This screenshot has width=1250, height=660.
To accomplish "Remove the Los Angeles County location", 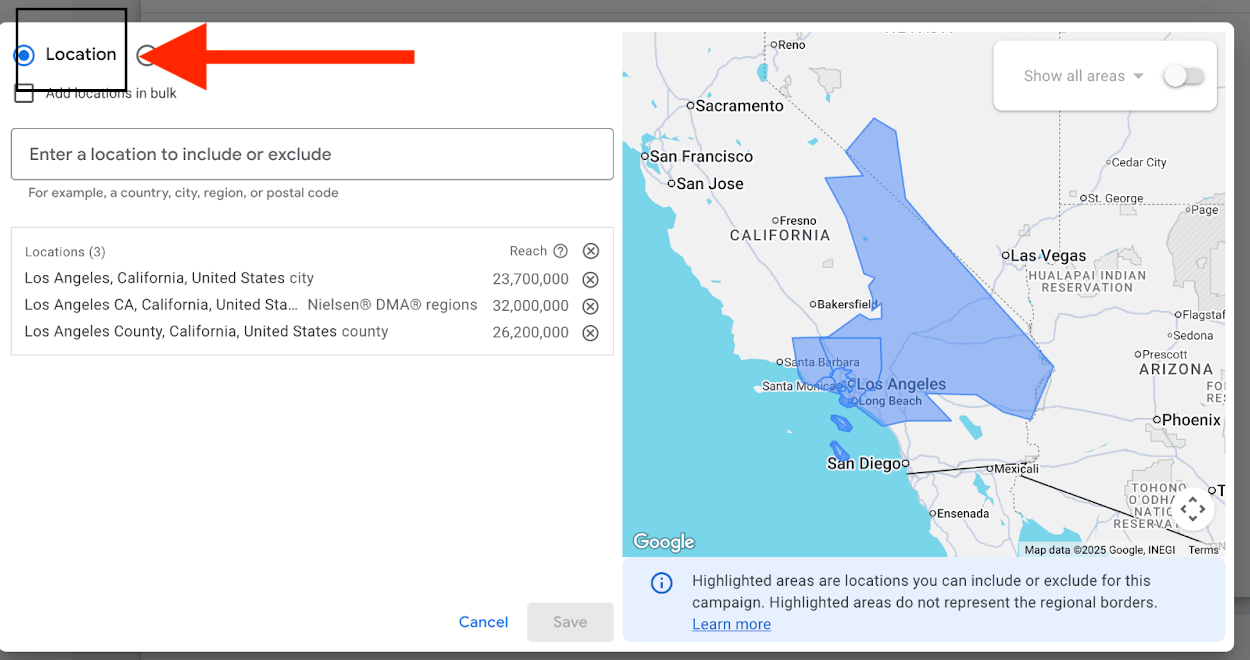I will pyautogui.click(x=590, y=333).
